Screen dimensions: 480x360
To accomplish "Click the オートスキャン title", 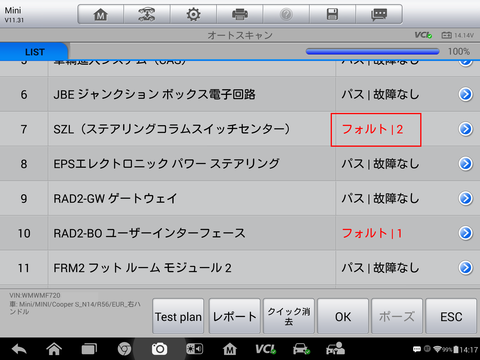I will pos(240,35).
